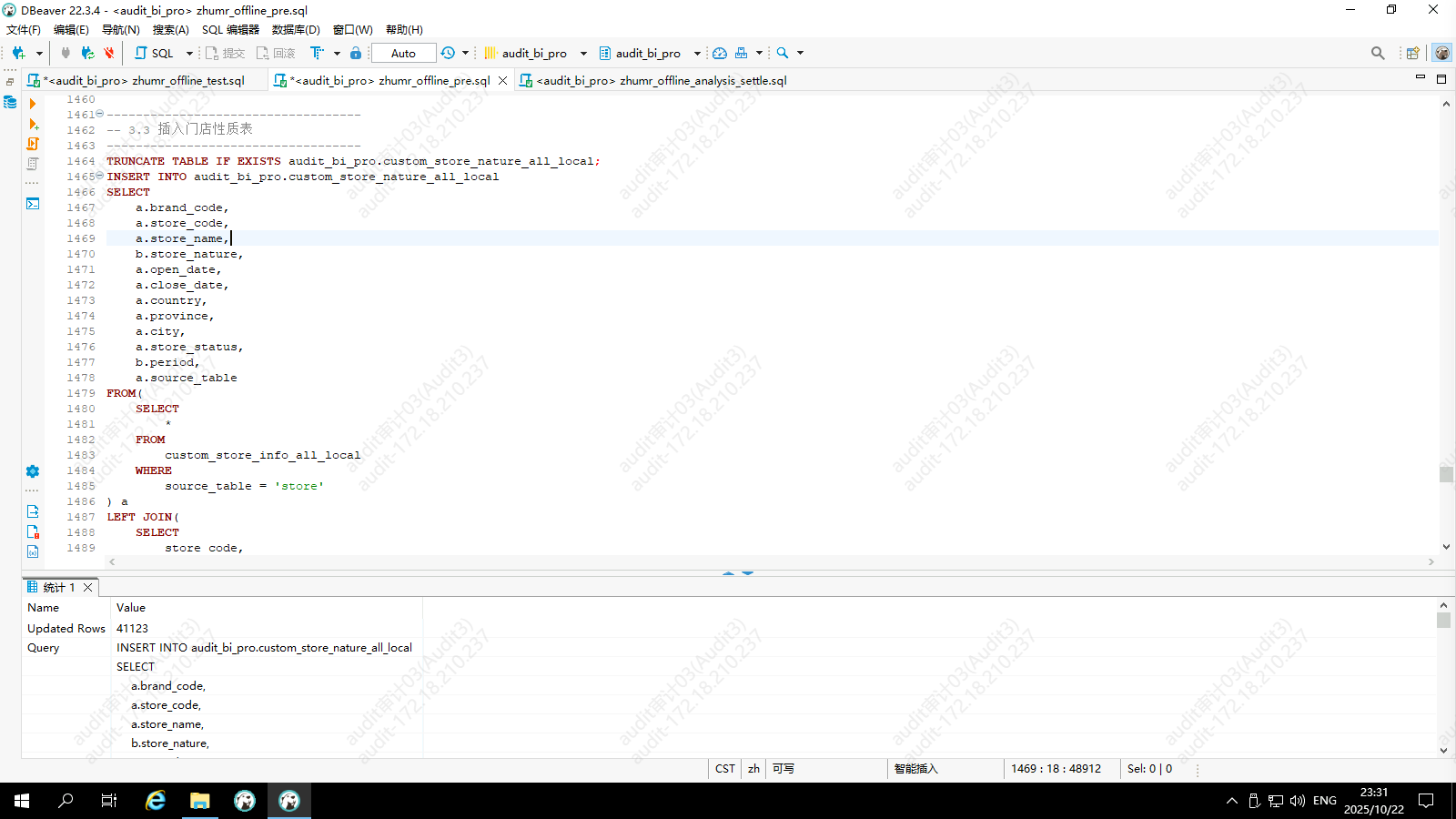The image size is (1456, 819).
Task: Toggle the fold marker at line 1461
Action: pos(100,114)
